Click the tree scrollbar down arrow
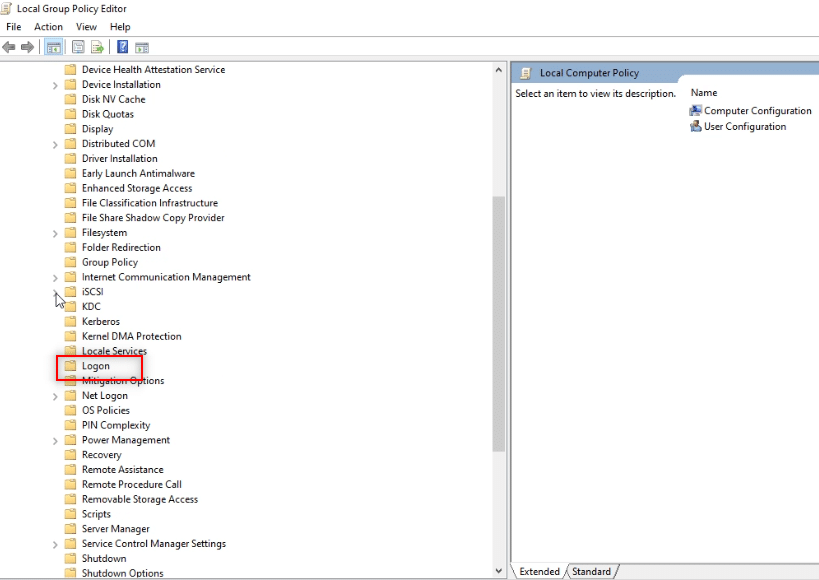The height and width of the screenshot is (580, 819). [498, 571]
